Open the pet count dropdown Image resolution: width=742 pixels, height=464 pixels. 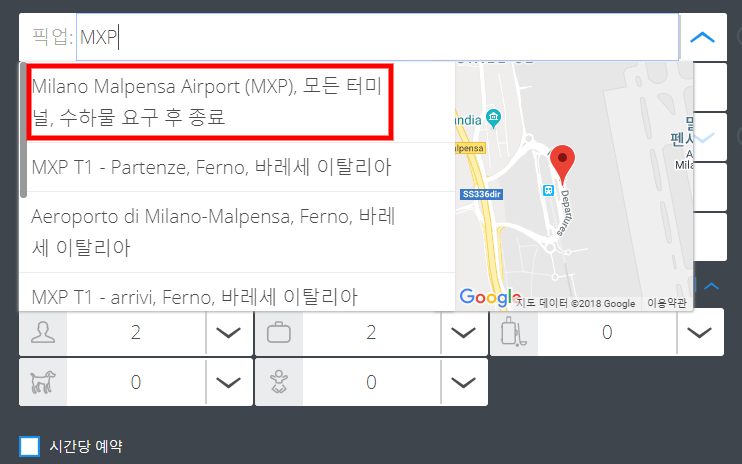click(x=229, y=381)
